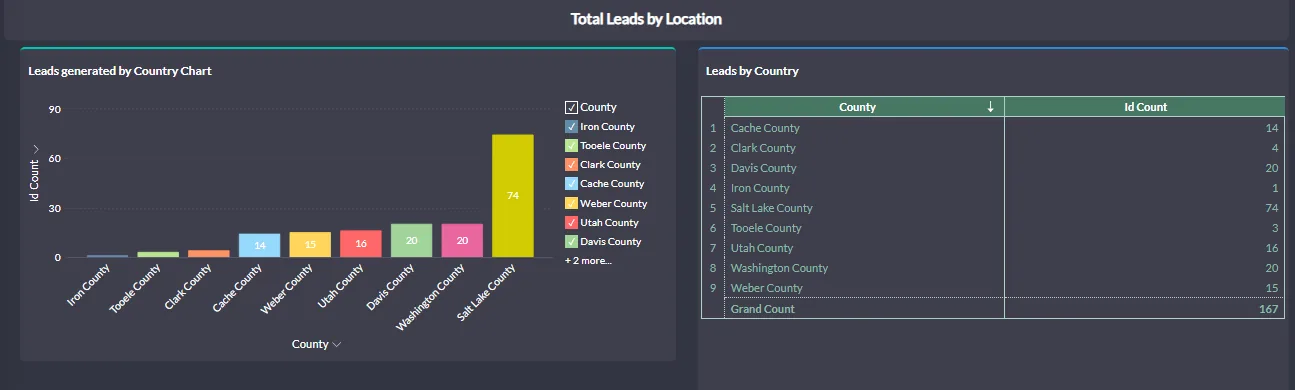1295x390 pixels.
Task: Uncheck the Weber County legend checkbox
Action: [x=571, y=204]
